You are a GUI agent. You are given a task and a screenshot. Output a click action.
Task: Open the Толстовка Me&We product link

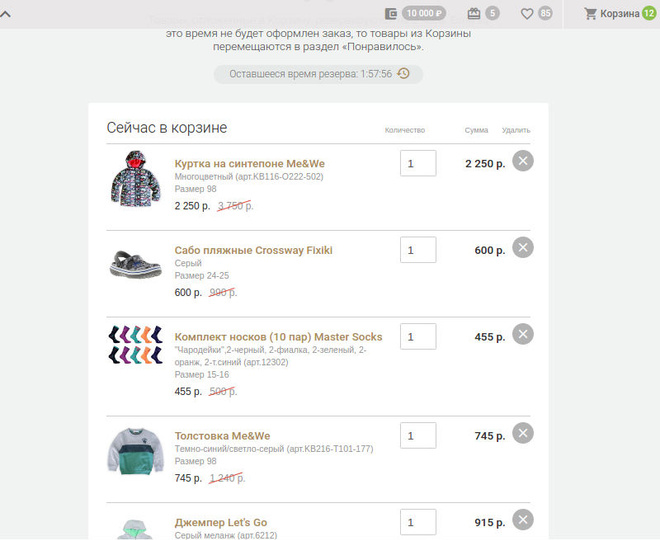pos(222,436)
